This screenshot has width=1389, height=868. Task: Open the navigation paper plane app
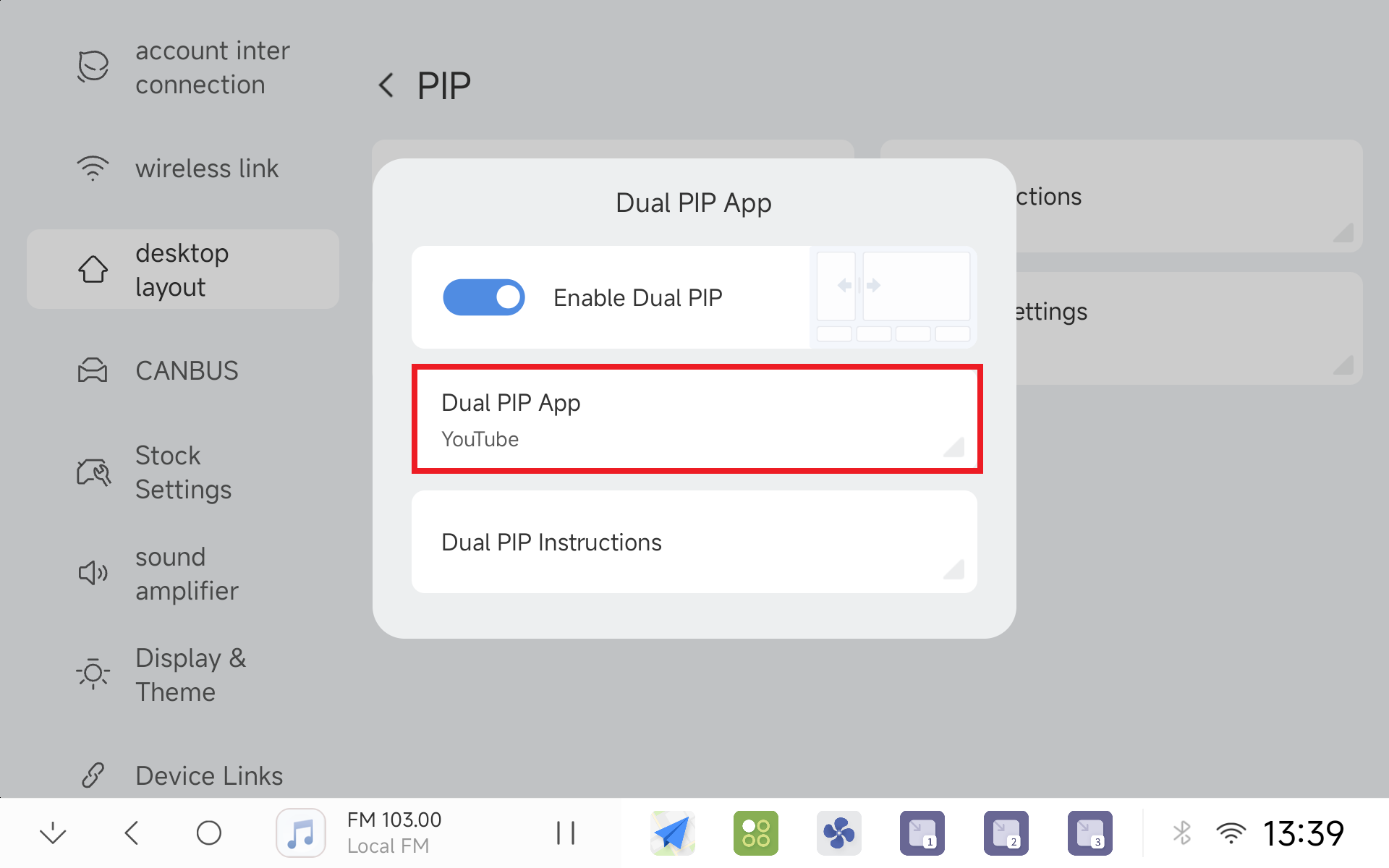point(673,833)
